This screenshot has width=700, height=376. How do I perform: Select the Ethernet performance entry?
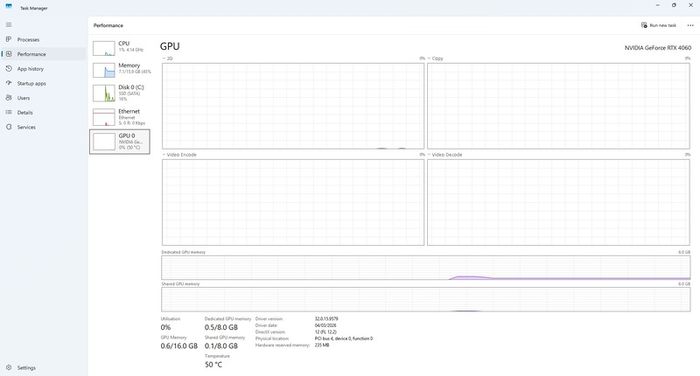pos(120,117)
